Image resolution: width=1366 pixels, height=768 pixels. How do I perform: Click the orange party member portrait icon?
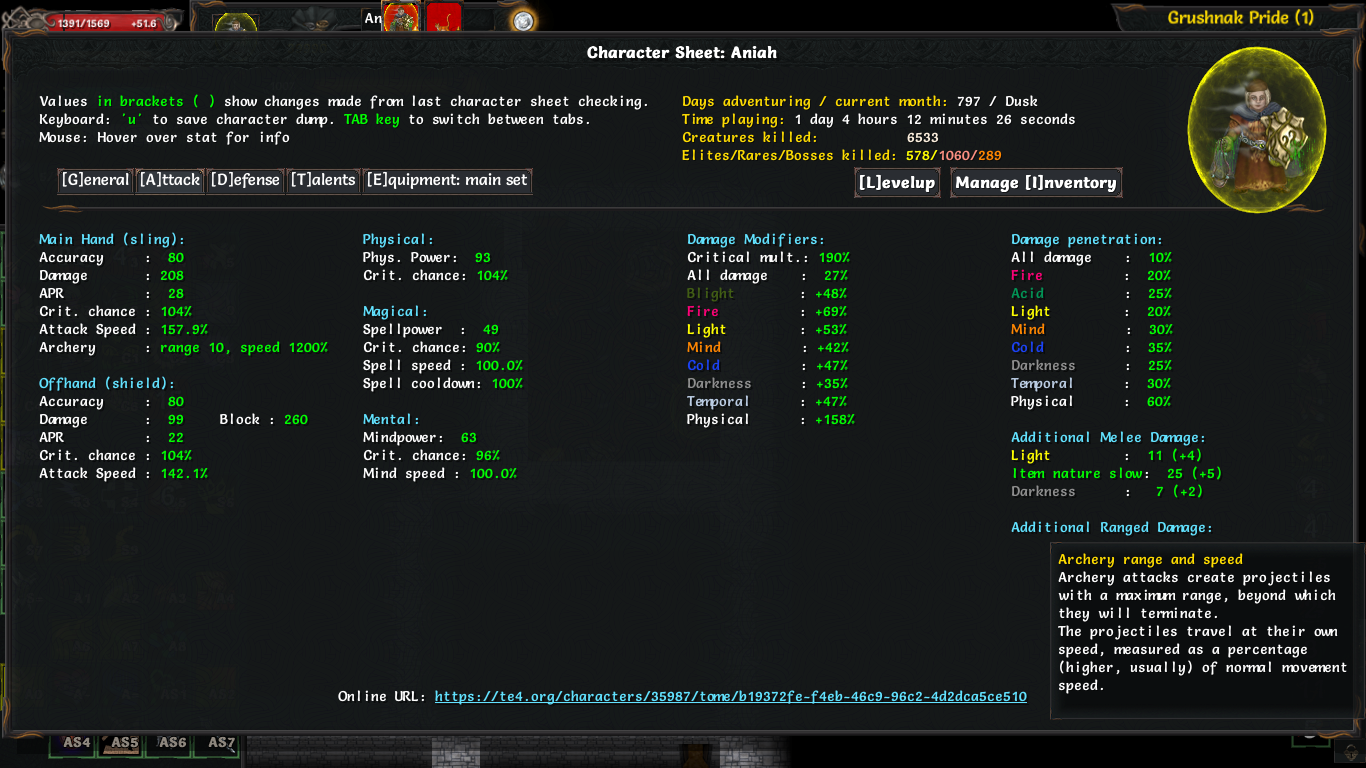[401, 18]
